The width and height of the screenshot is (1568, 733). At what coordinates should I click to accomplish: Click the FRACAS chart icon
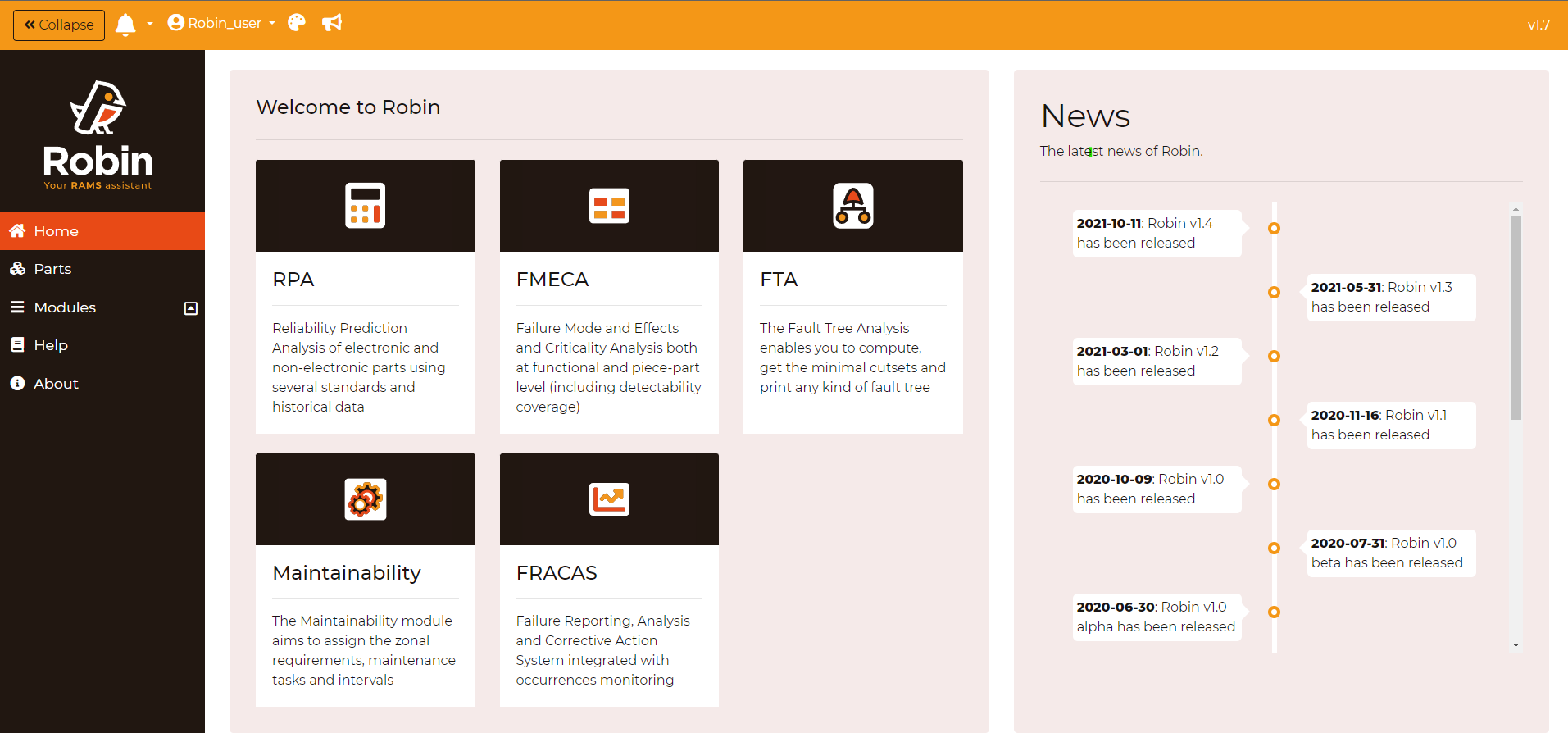609,499
